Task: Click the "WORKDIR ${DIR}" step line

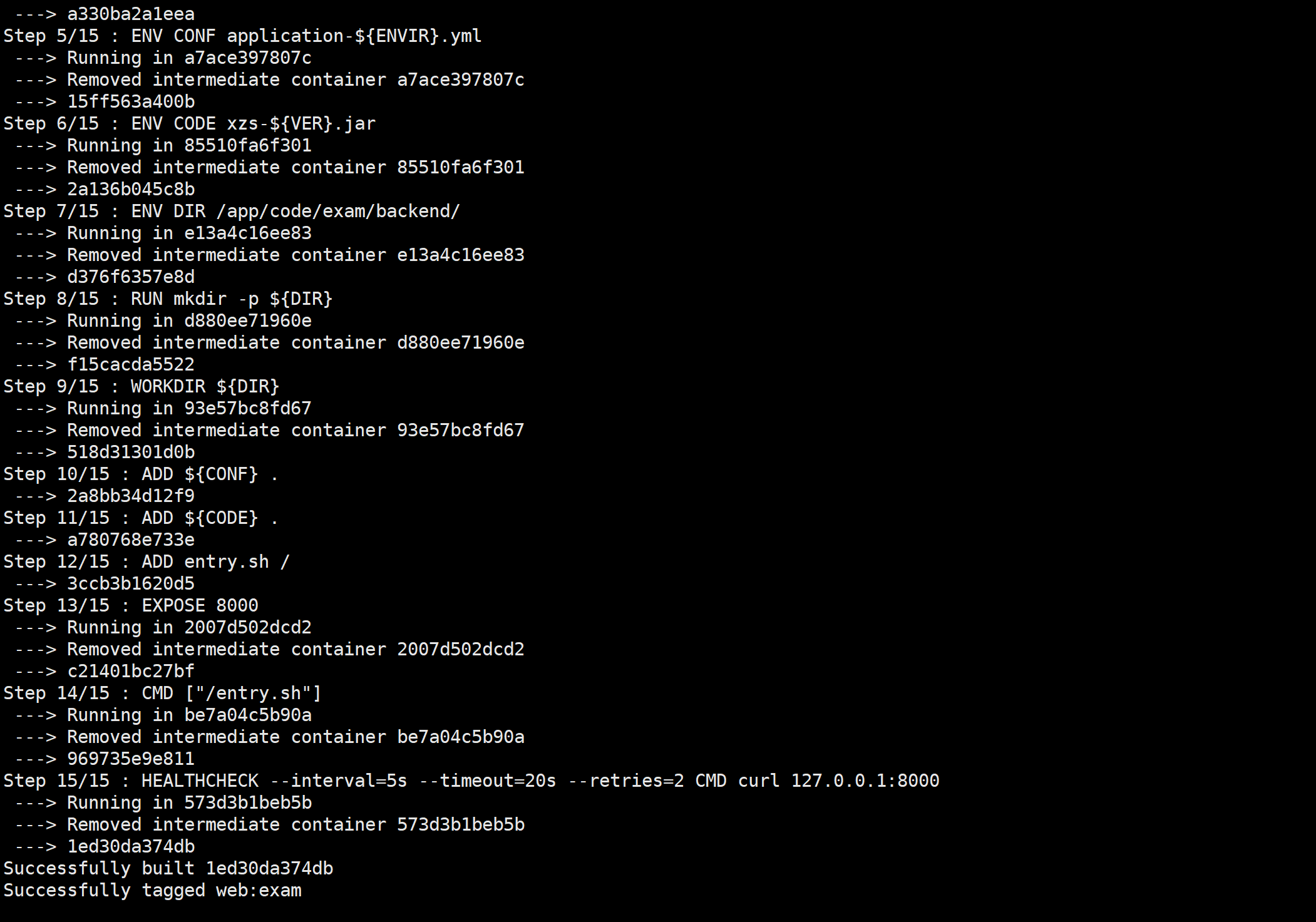Action: [x=205, y=386]
